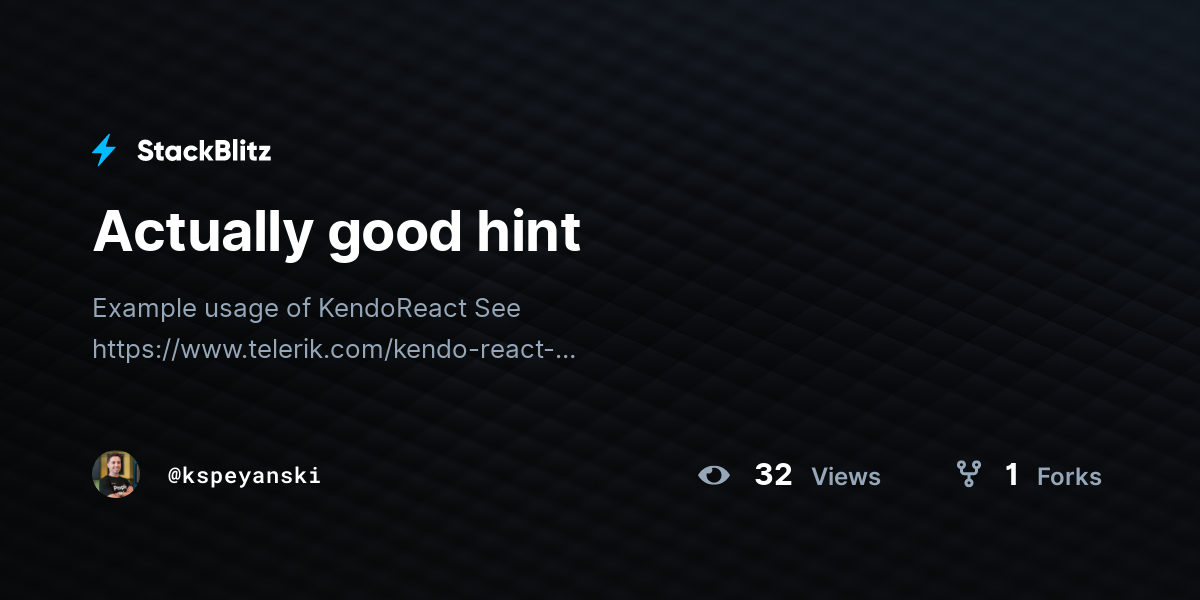
Task: Click the "Forks" label
Action: click(1069, 477)
